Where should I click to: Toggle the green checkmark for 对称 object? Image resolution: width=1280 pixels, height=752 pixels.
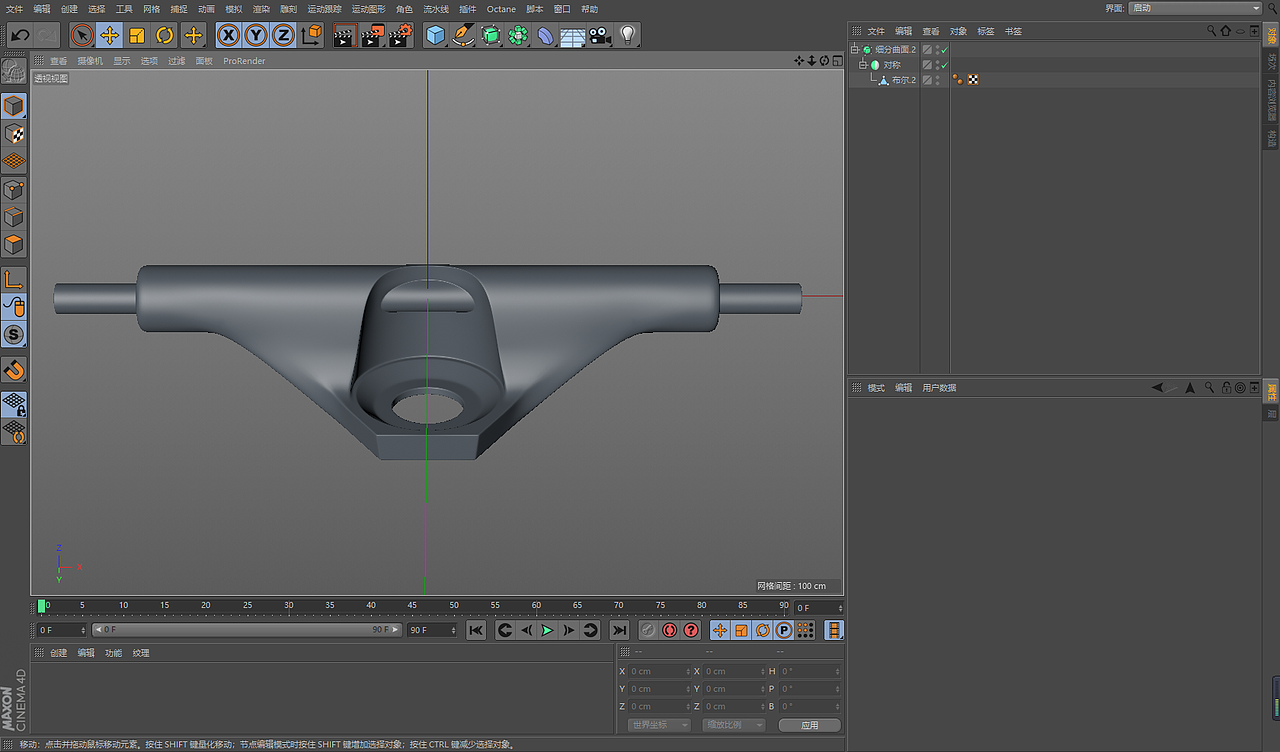point(944,65)
